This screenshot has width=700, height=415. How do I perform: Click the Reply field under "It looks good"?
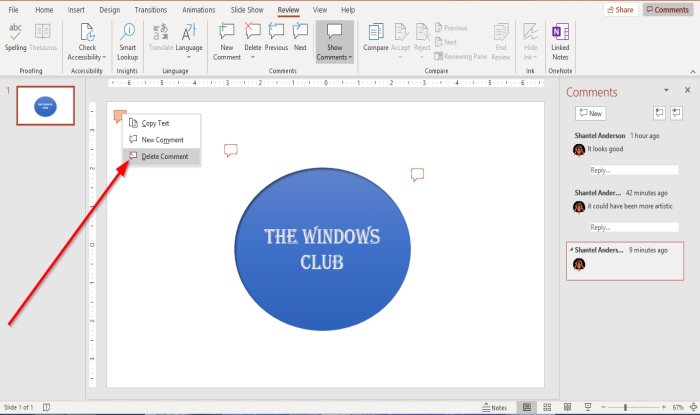(x=632, y=170)
